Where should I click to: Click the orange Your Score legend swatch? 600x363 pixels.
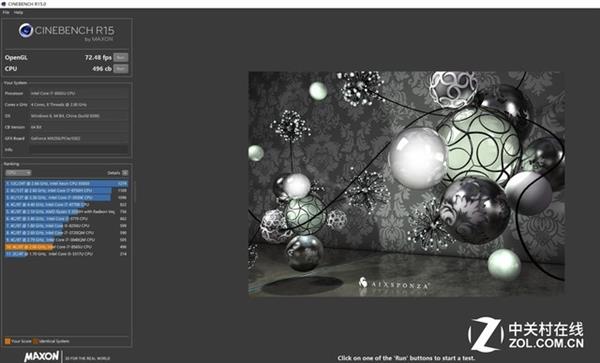tap(8, 341)
